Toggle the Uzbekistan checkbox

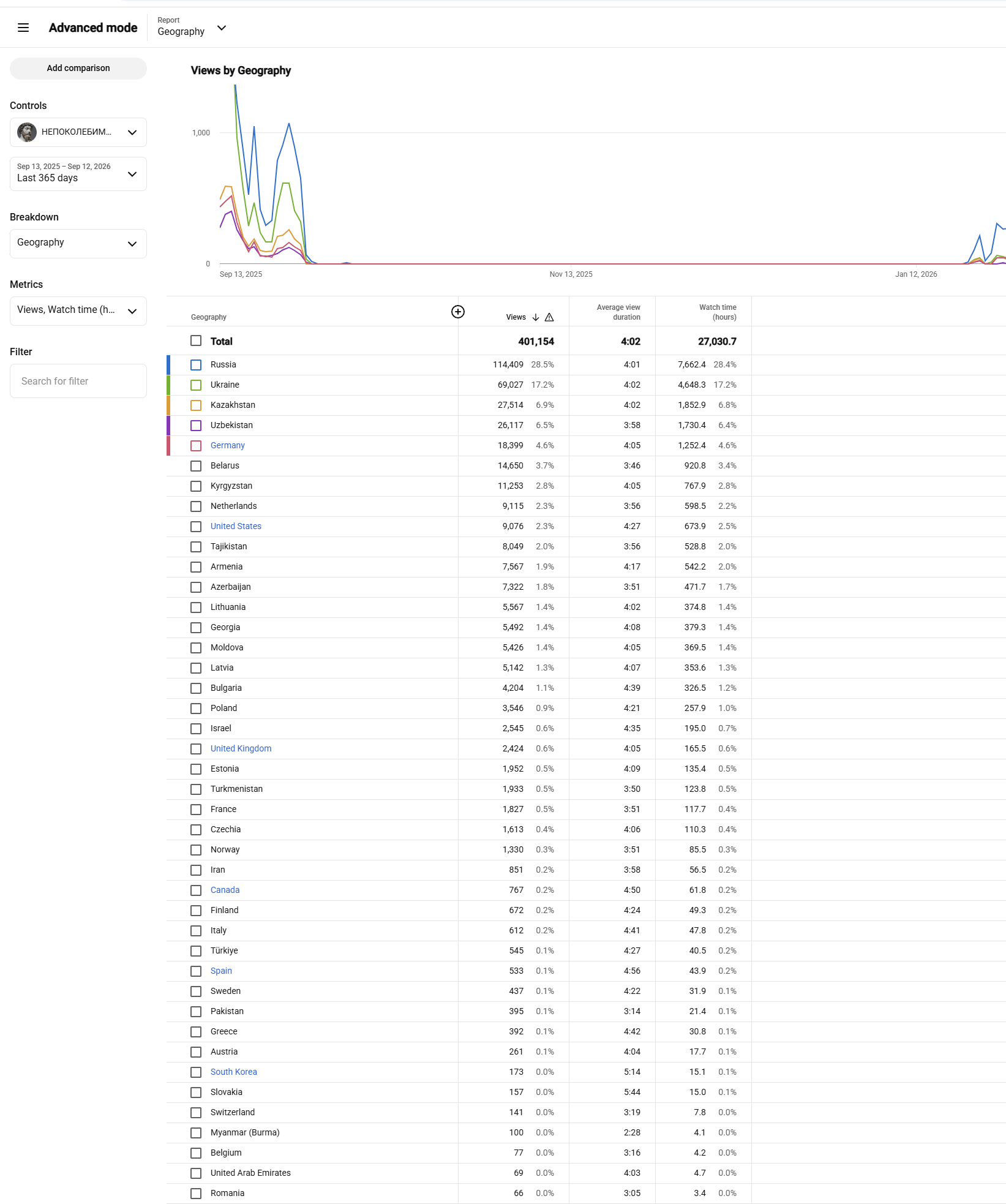click(x=196, y=426)
